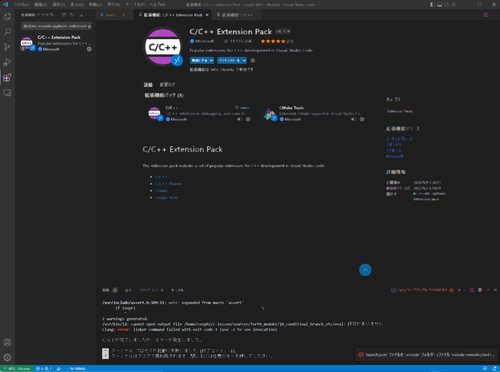Image resolution: width=500 pixels, height=372 pixels.
Task: Open the new terminal launch profile dropdown
Action: (x=465, y=290)
